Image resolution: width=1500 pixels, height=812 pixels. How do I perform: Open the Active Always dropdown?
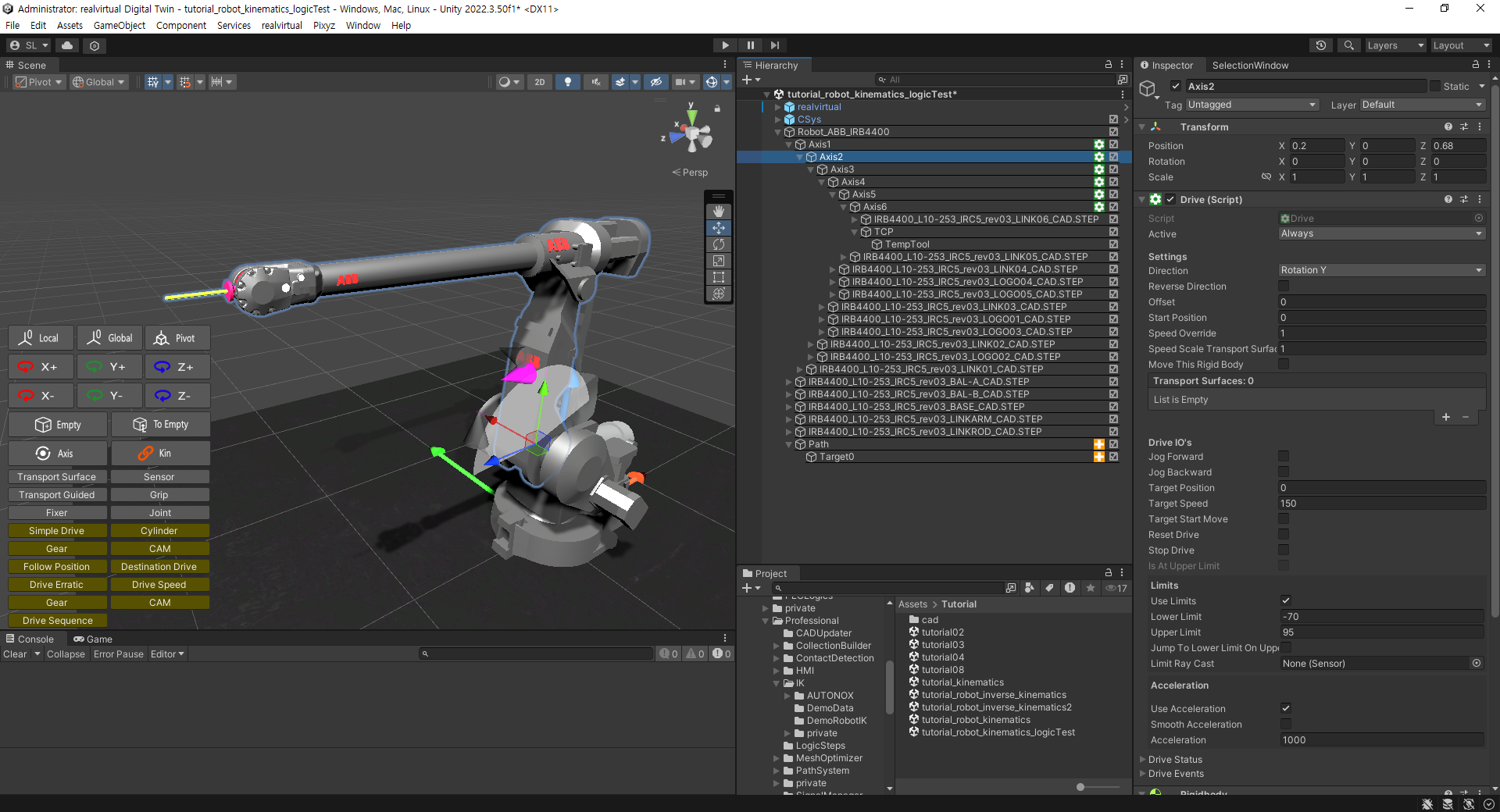[1381, 233]
